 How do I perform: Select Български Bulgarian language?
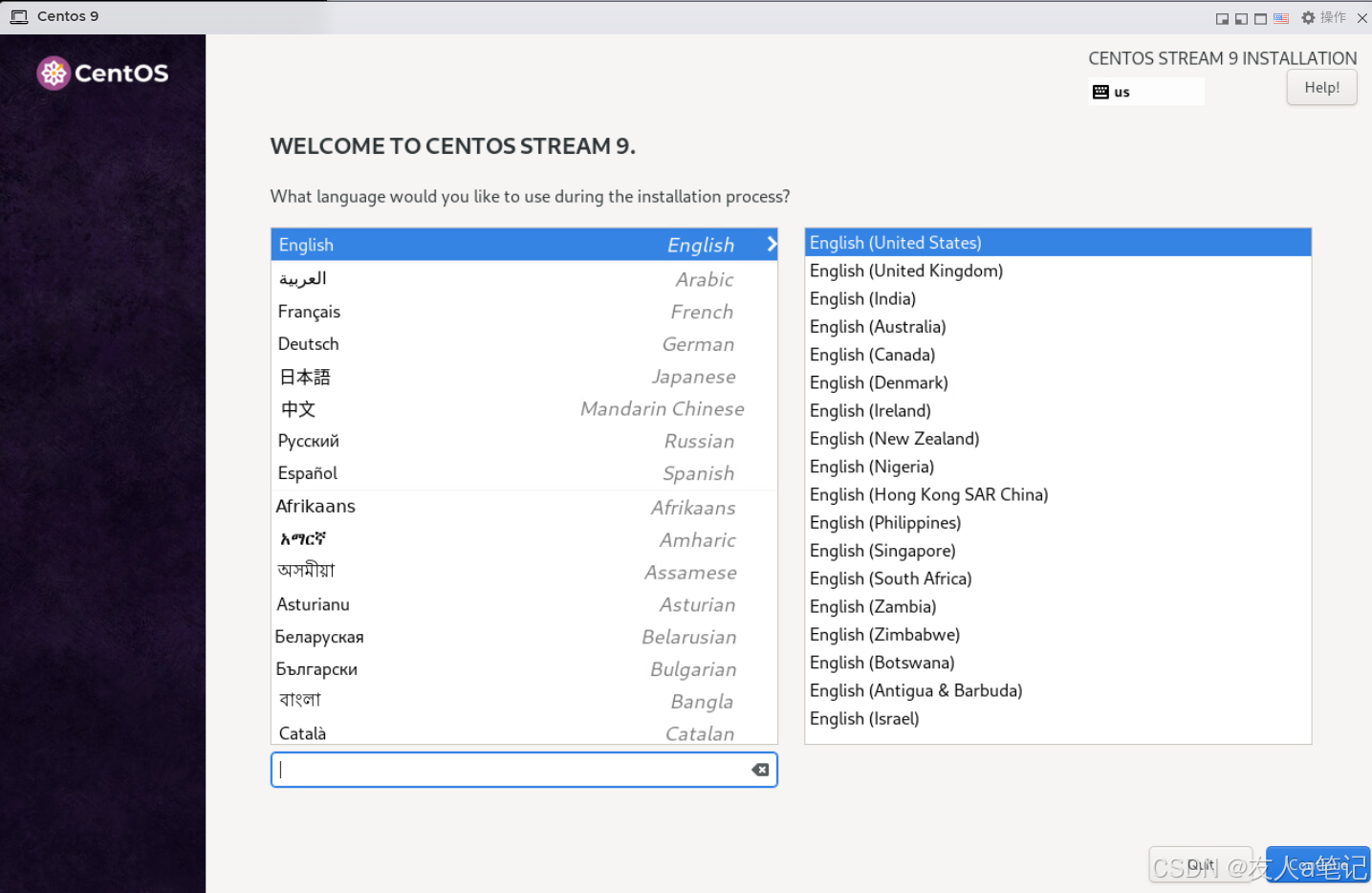524,669
